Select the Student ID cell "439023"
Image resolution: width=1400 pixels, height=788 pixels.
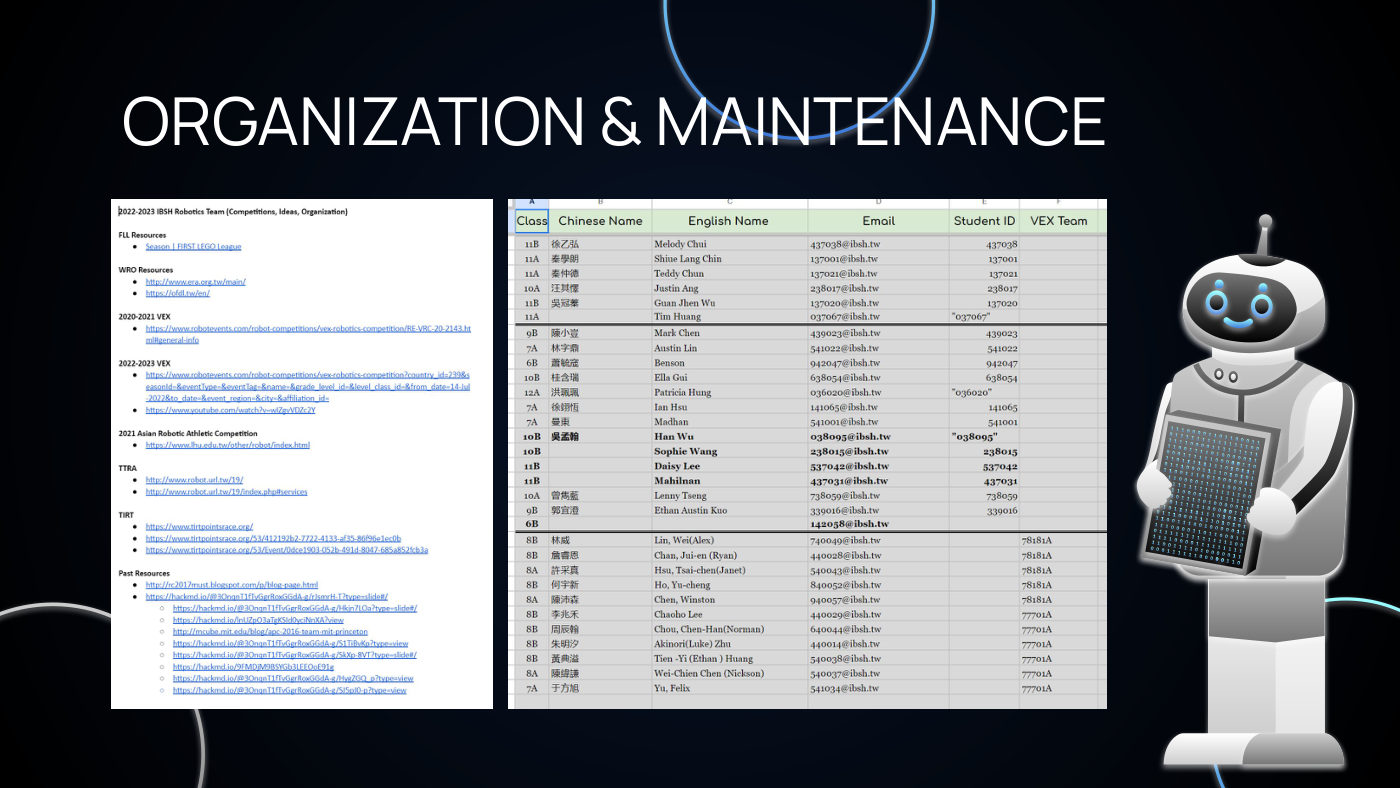pyautogui.click(x=984, y=333)
